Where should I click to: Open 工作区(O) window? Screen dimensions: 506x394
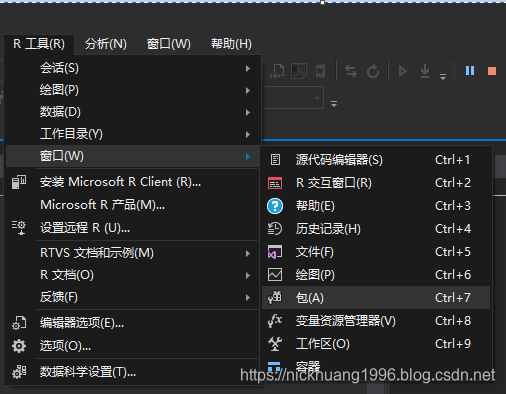pyautogui.click(x=376, y=344)
